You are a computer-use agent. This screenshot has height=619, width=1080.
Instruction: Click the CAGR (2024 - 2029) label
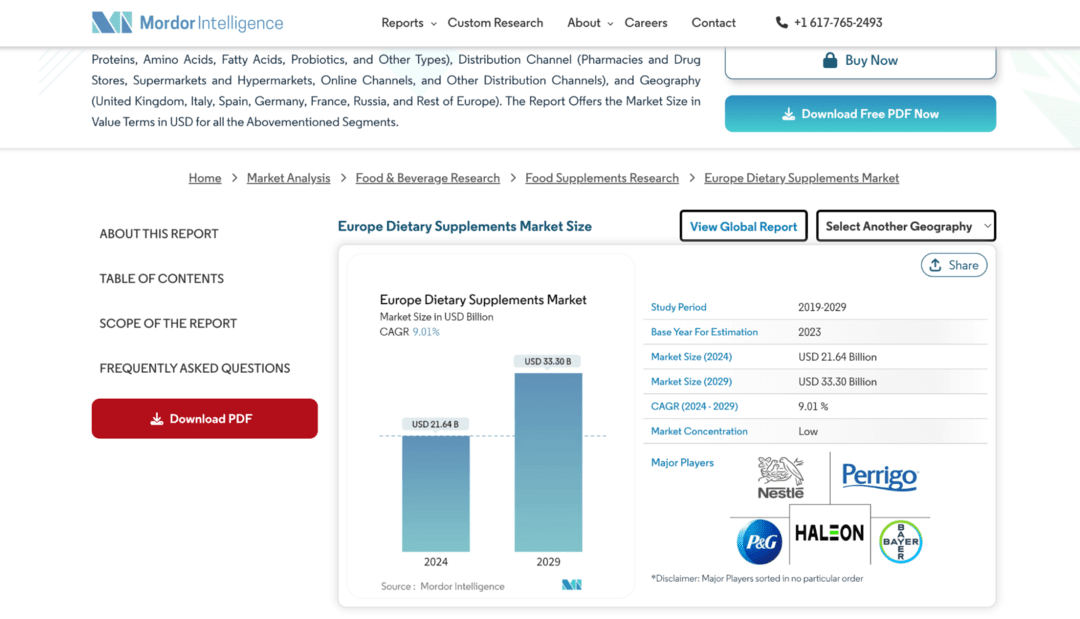(694, 406)
